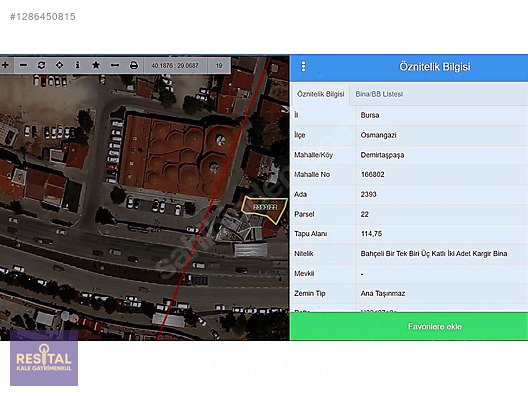Click the Mevkii label
This screenshot has height=396, width=528.
(304, 273)
